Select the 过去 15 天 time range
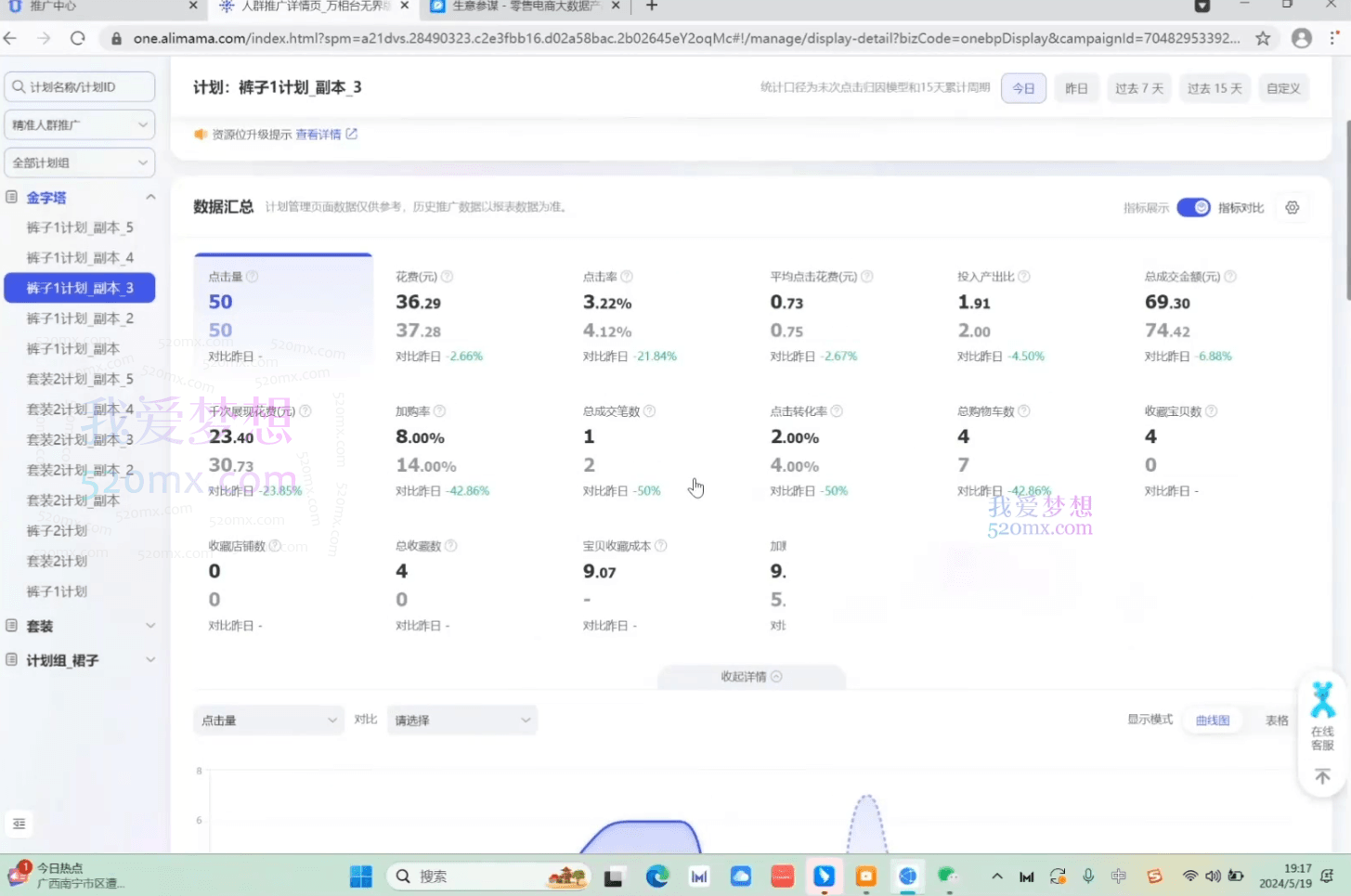1351x896 pixels. click(x=1214, y=87)
